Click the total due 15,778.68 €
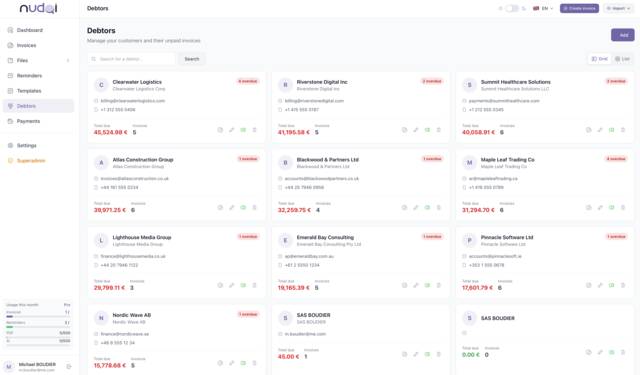The width and height of the screenshot is (640, 375). (110, 365)
